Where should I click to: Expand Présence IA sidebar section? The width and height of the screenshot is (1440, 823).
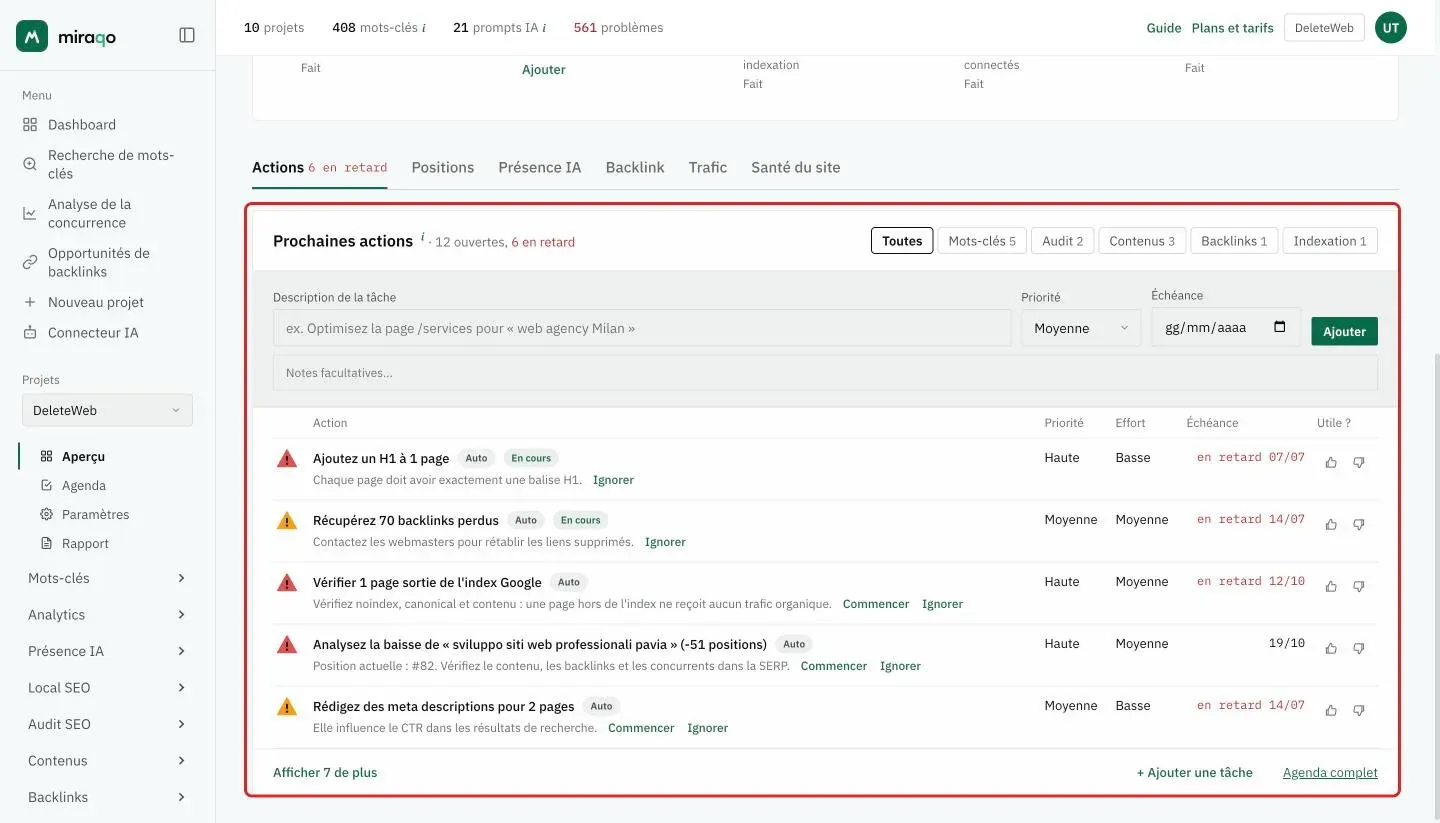(x=107, y=651)
